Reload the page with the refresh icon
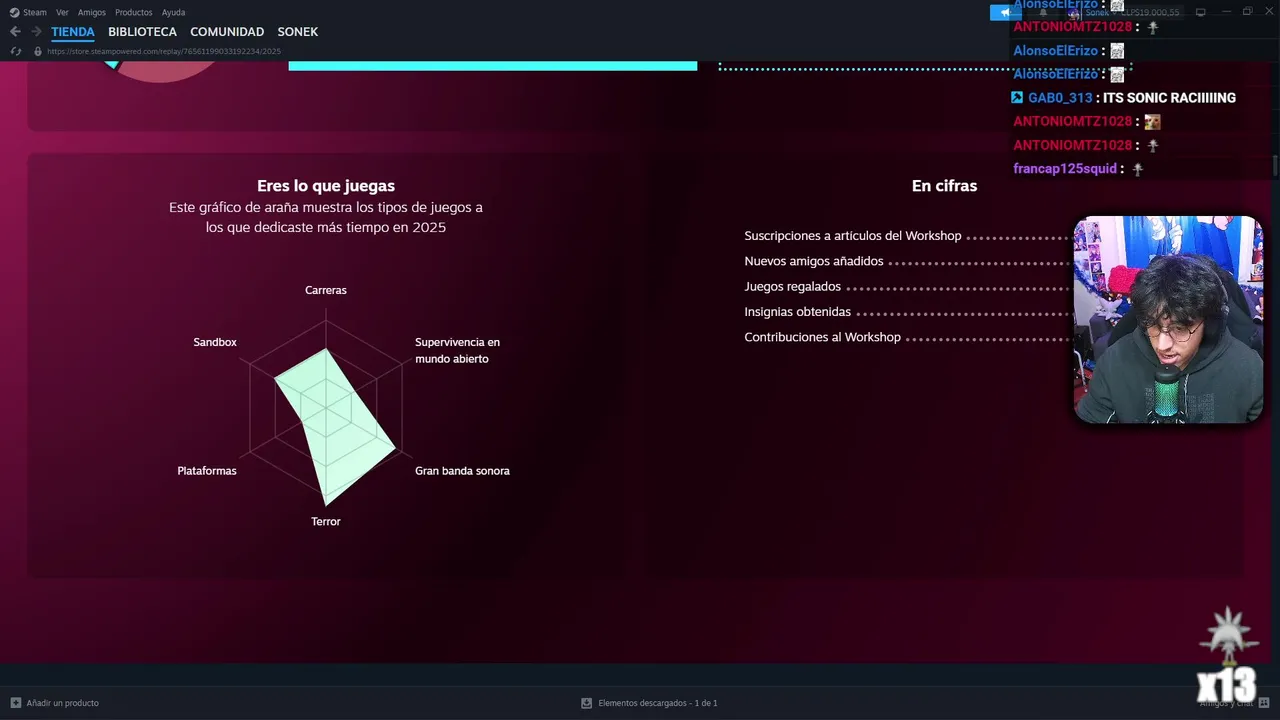1280x720 pixels. [x=15, y=51]
